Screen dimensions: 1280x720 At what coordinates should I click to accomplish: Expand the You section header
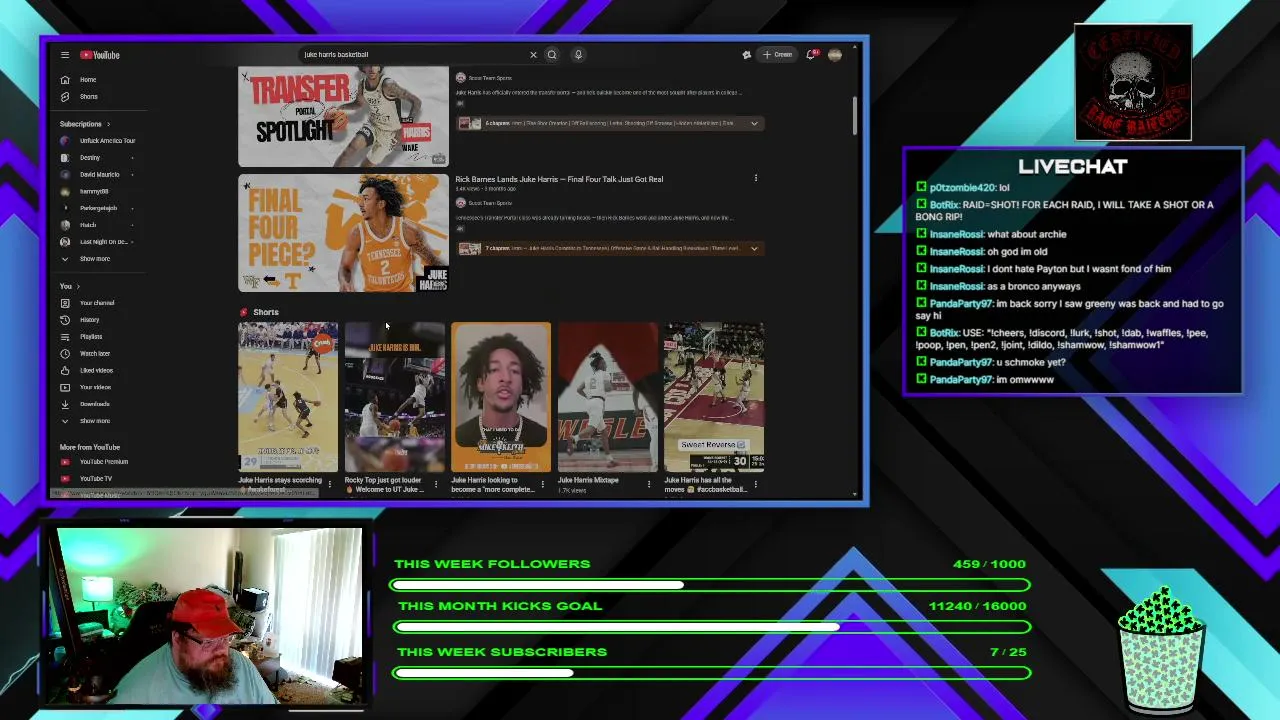click(x=69, y=287)
